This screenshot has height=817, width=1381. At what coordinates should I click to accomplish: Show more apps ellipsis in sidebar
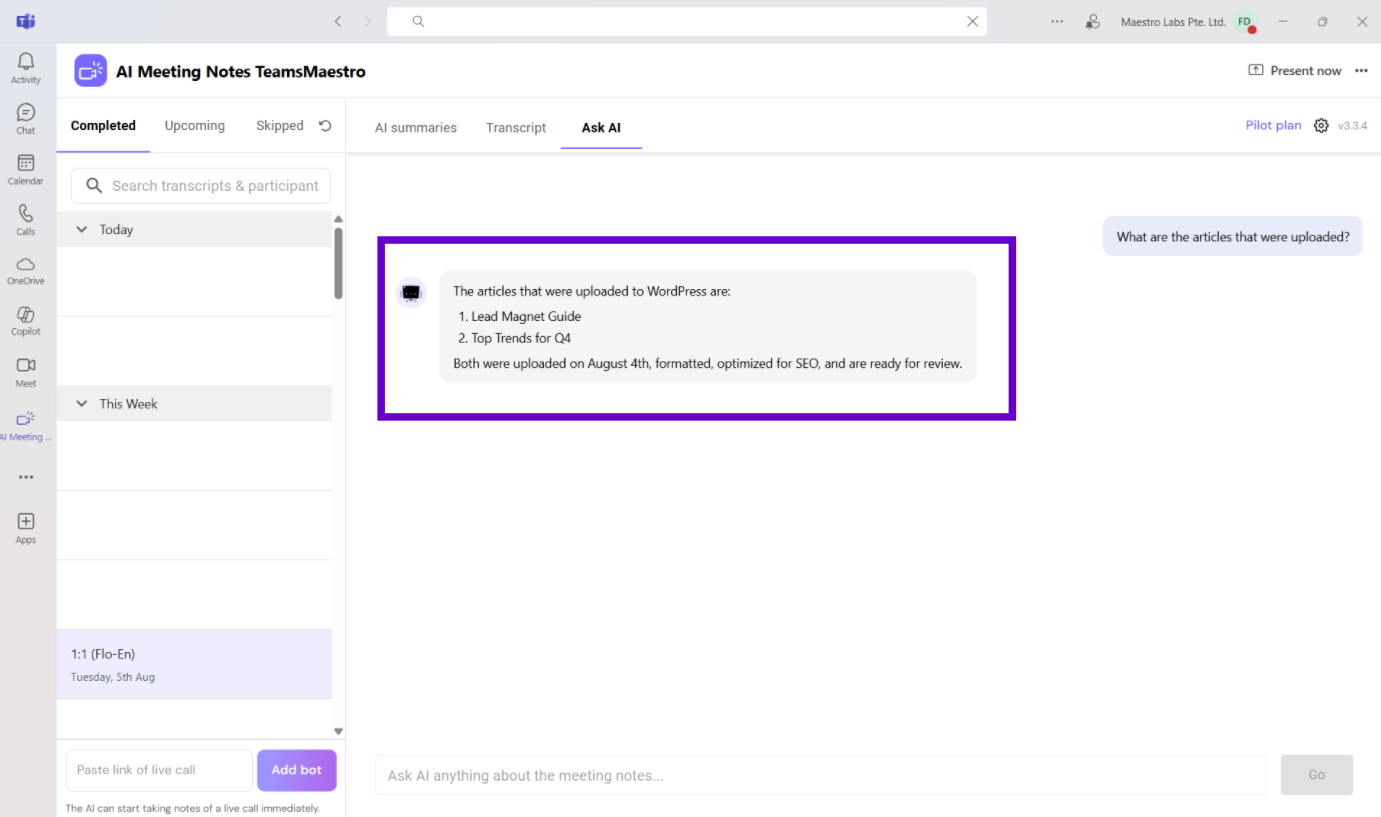pyautogui.click(x=26, y=477)
